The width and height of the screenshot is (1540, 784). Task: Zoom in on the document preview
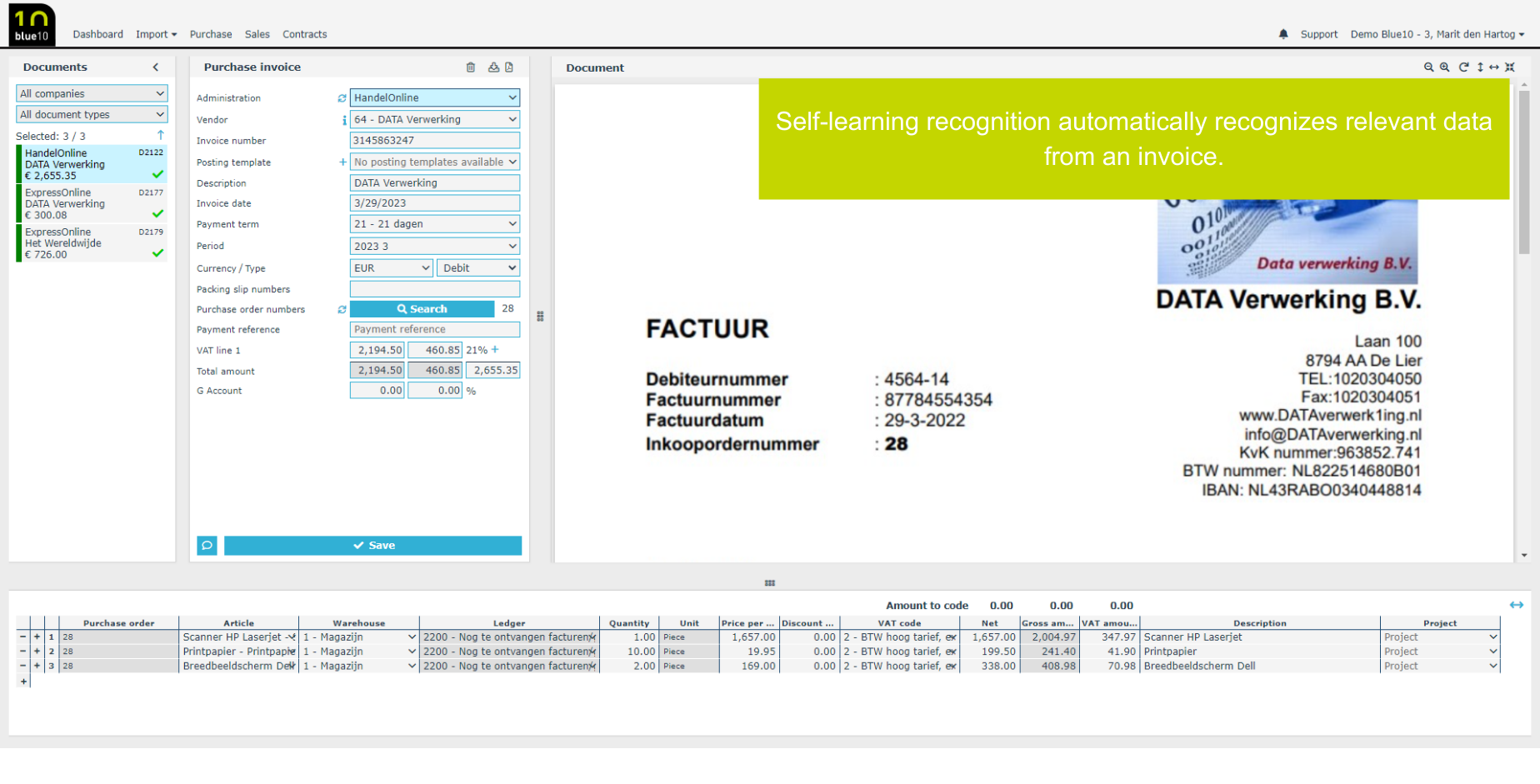(x=1444, y=67)
